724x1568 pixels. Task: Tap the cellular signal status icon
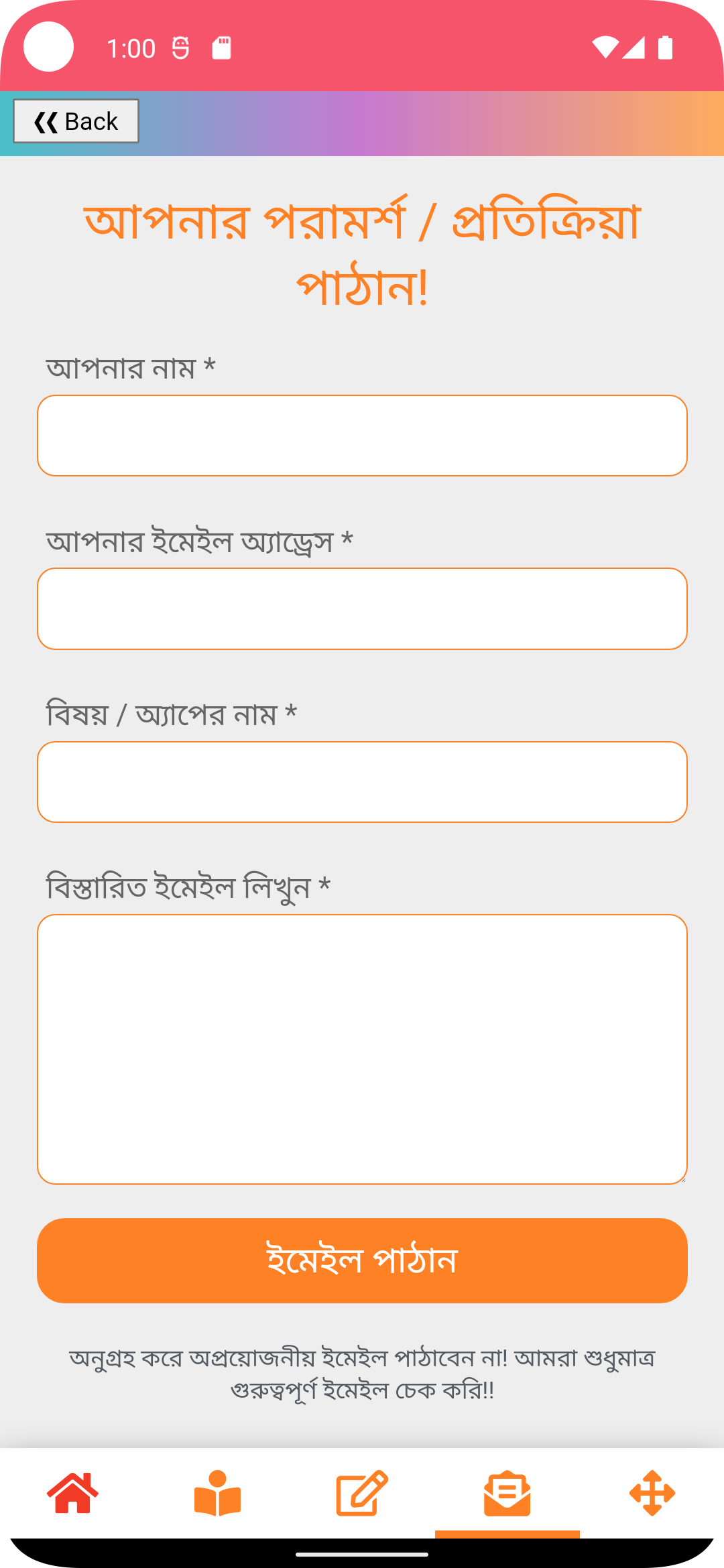633,48
